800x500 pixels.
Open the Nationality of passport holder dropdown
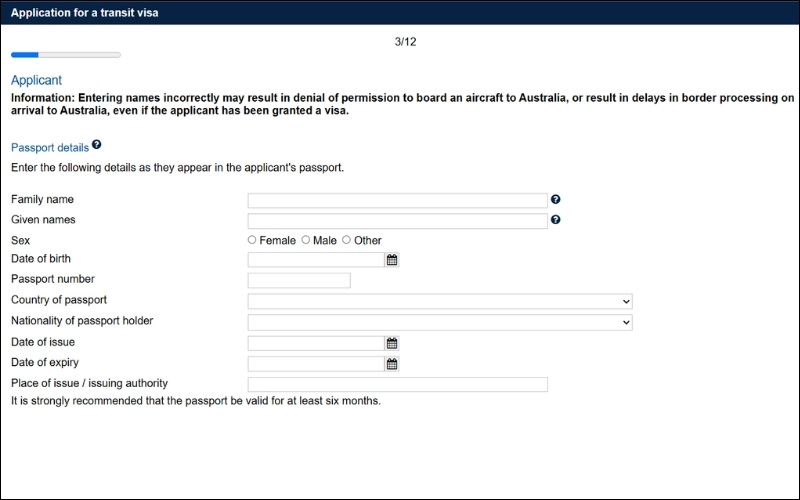pyautogui.click(x=440, y=322)
